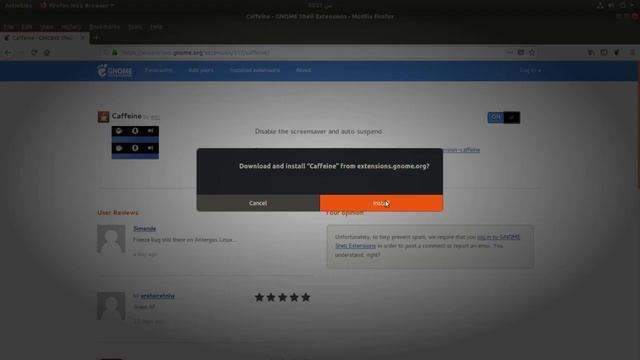Open the extension homepage link ending in caffeine
This screenshot has width=640, height=360.
point(461,150)
